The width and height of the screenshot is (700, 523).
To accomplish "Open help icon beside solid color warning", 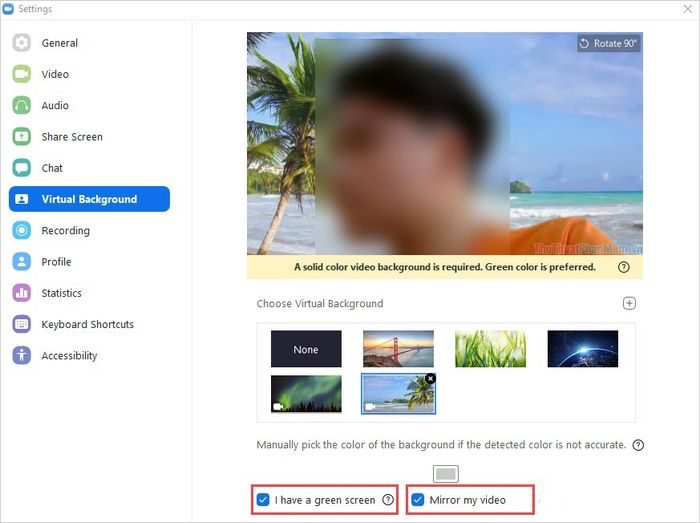I will (x=624, y=267).
